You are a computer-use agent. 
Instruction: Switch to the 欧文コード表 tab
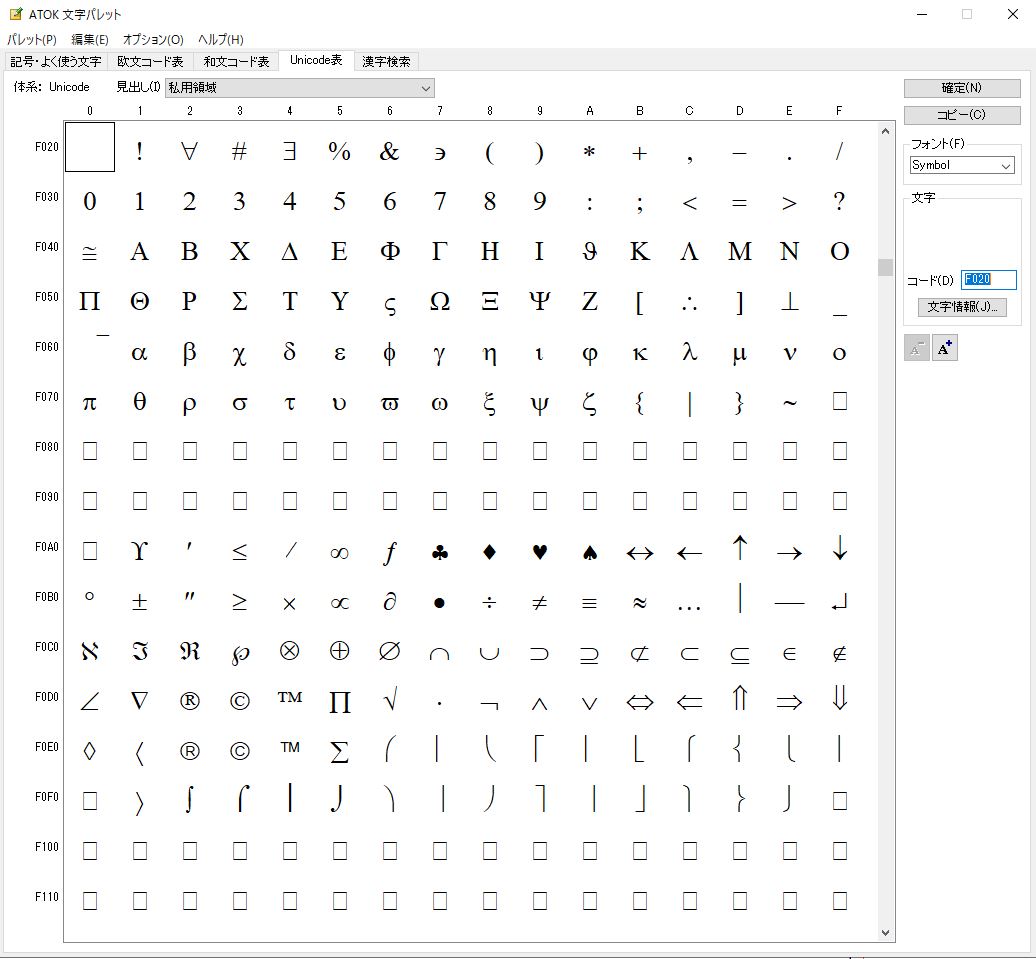click(x=150, y=61)
